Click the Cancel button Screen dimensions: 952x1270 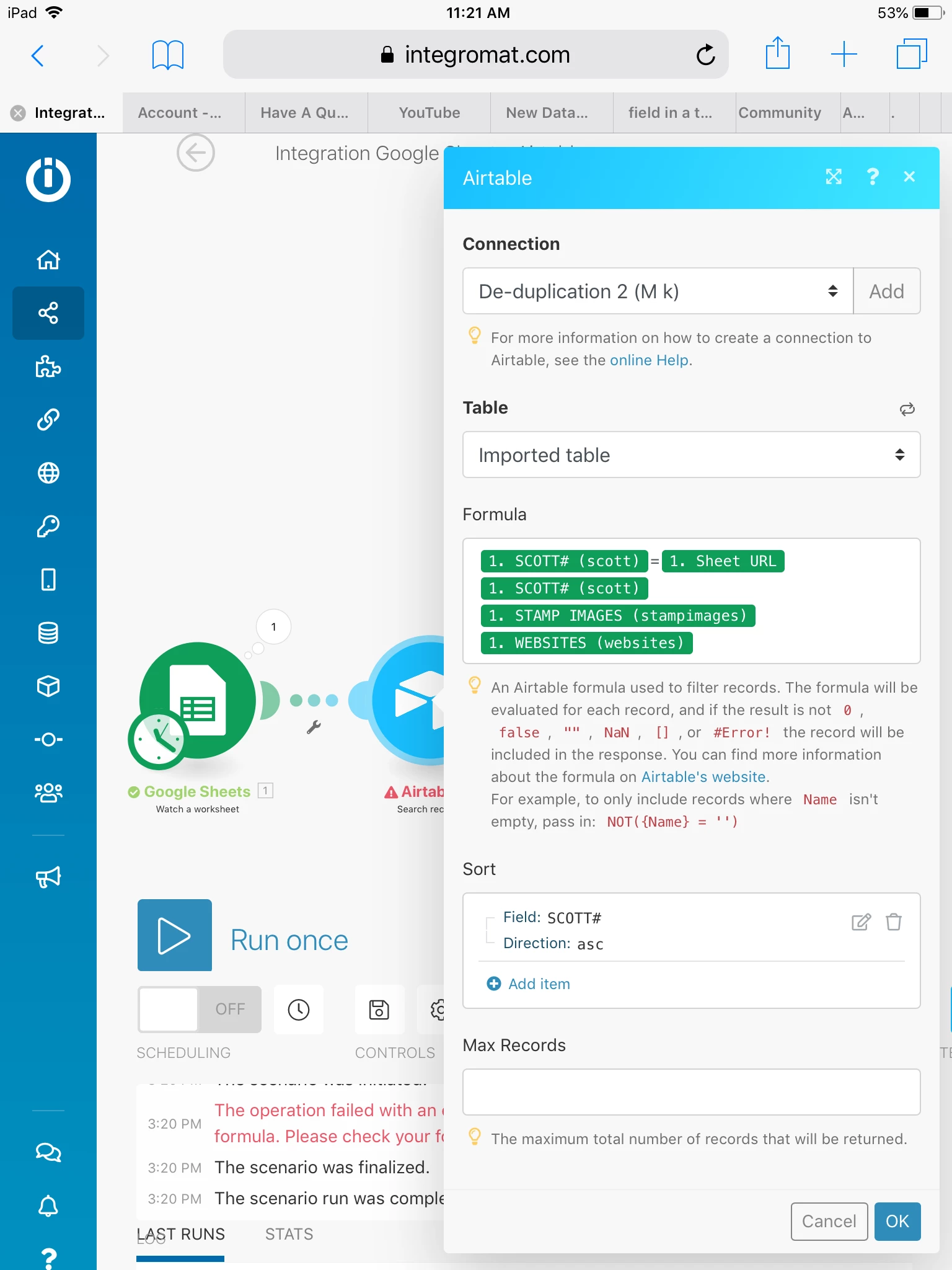829,1221
